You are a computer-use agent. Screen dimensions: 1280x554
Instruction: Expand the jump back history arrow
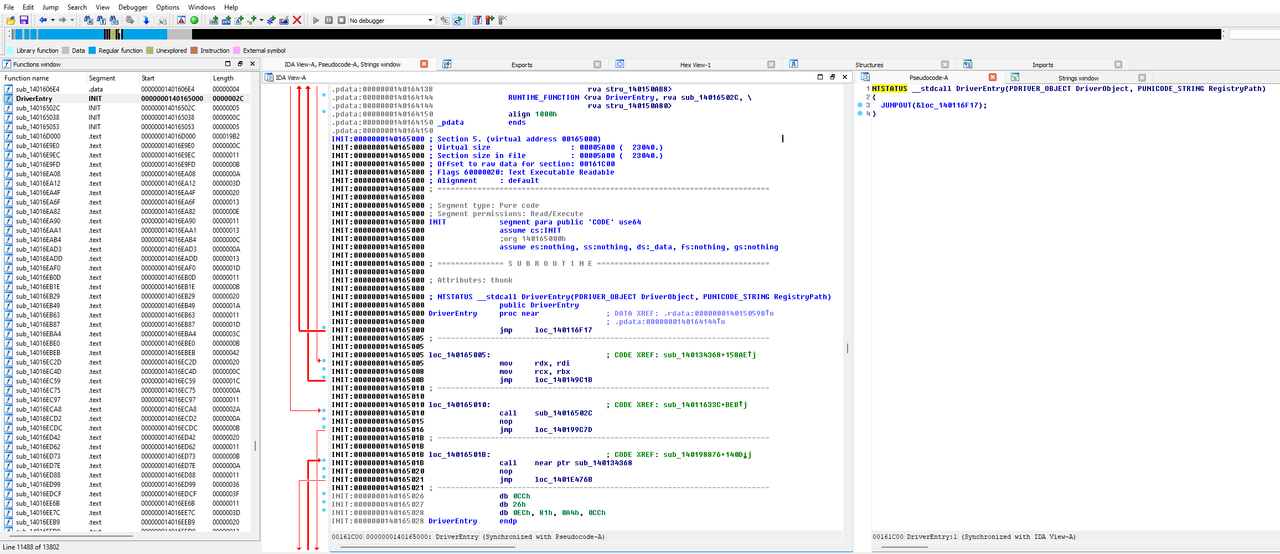pos(53,20)
